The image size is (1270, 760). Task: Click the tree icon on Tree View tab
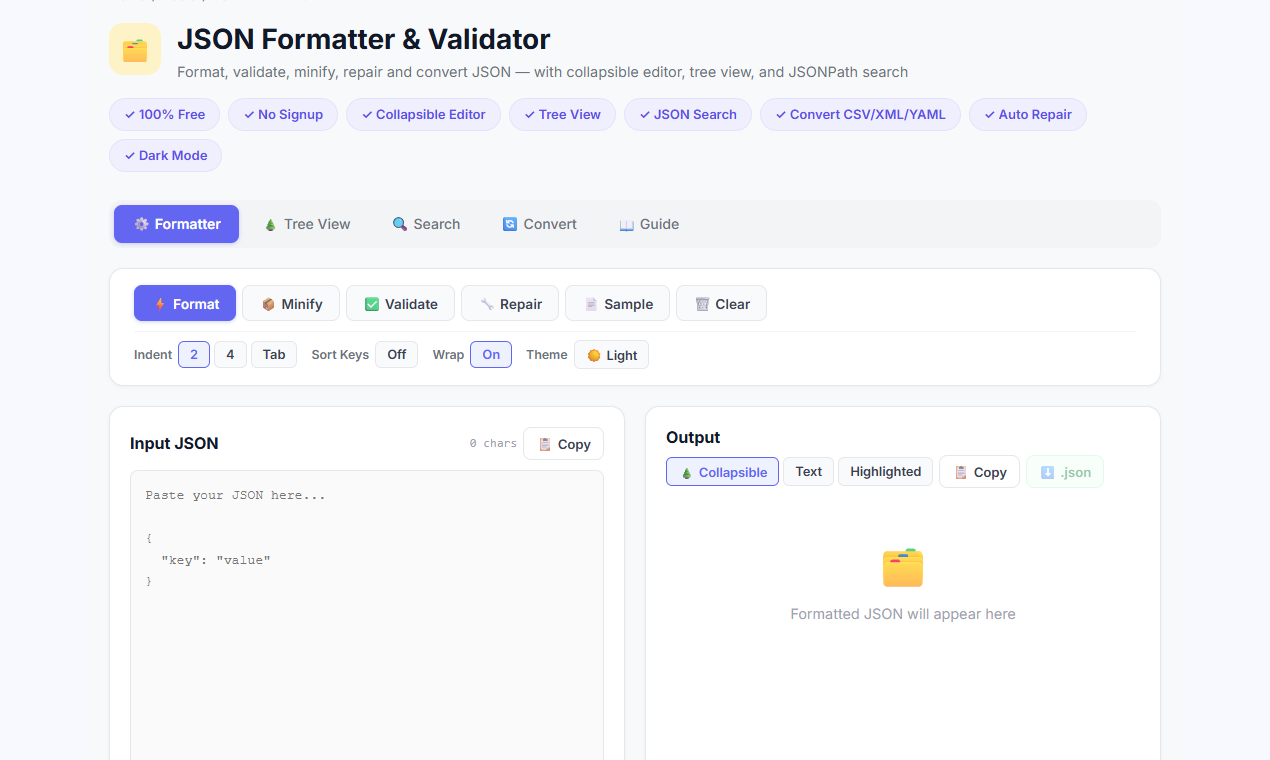coord(271,224)
